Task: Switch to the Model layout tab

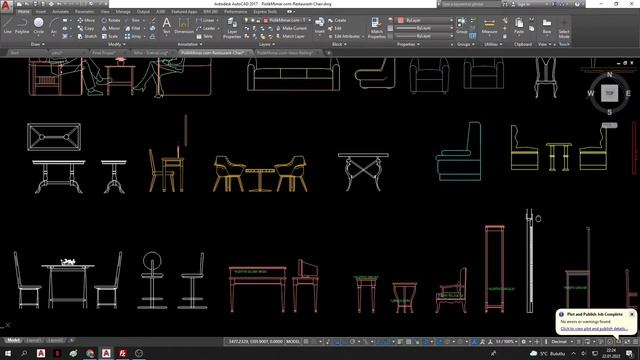Action: (13, 340)
